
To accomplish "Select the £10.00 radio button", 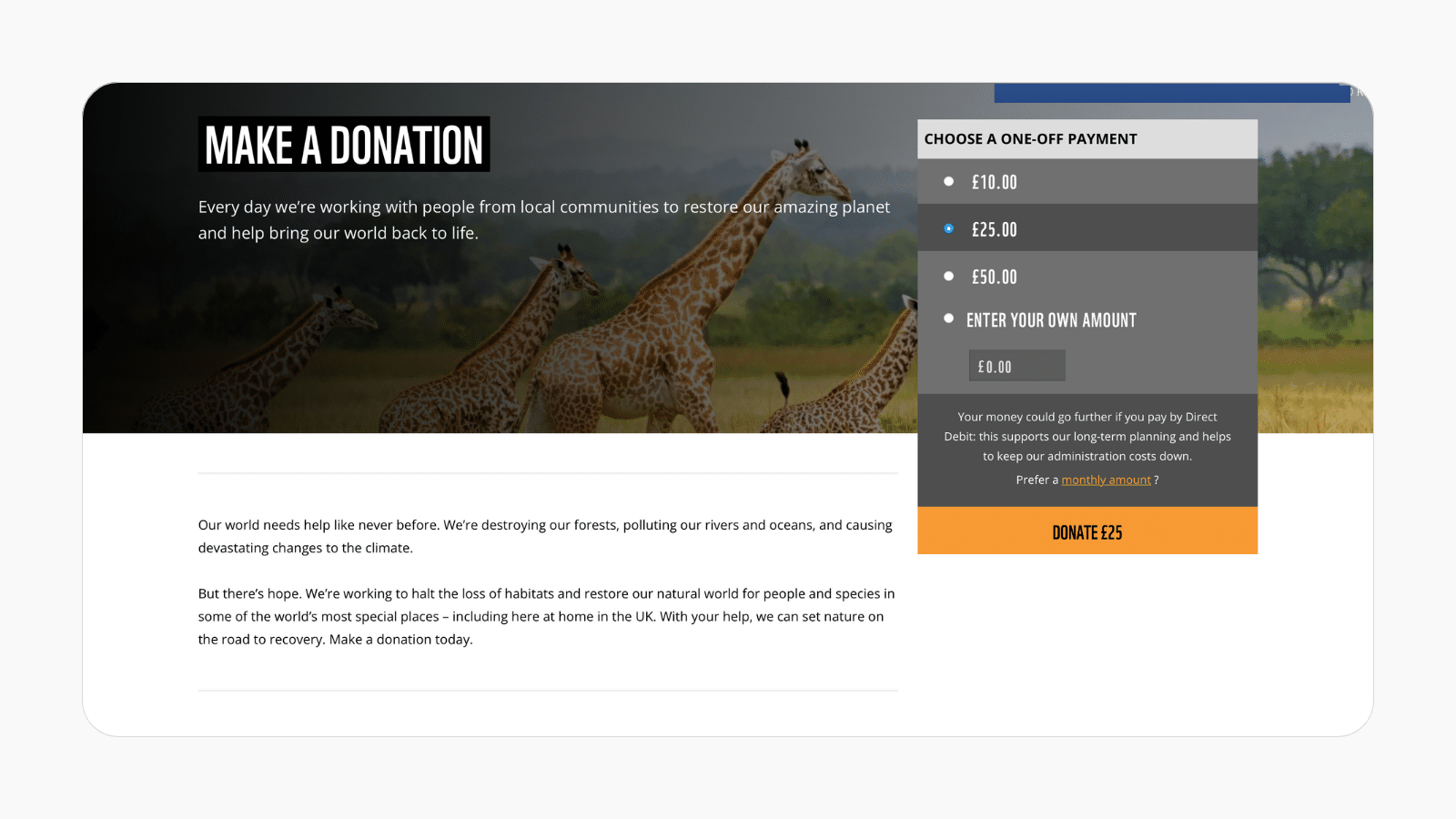I will click(948, 182).
